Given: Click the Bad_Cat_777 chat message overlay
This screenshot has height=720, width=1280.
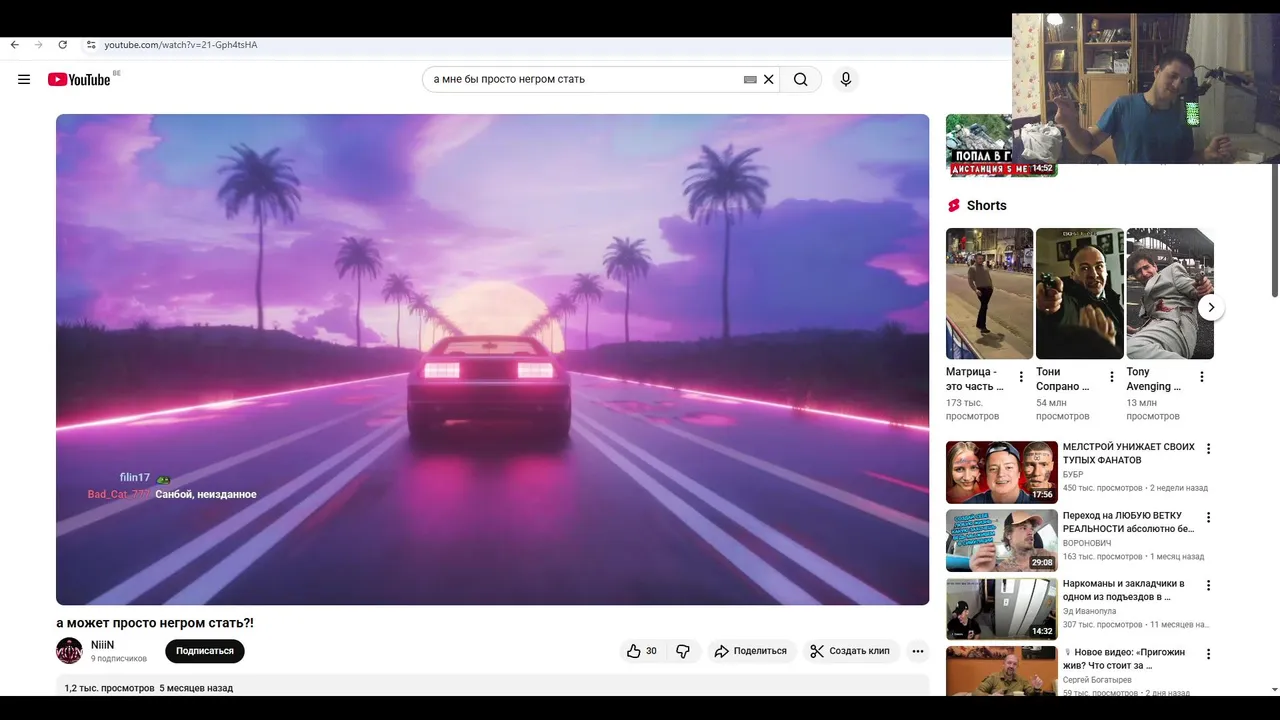Looking at the screenshot, I should point(172,494).
